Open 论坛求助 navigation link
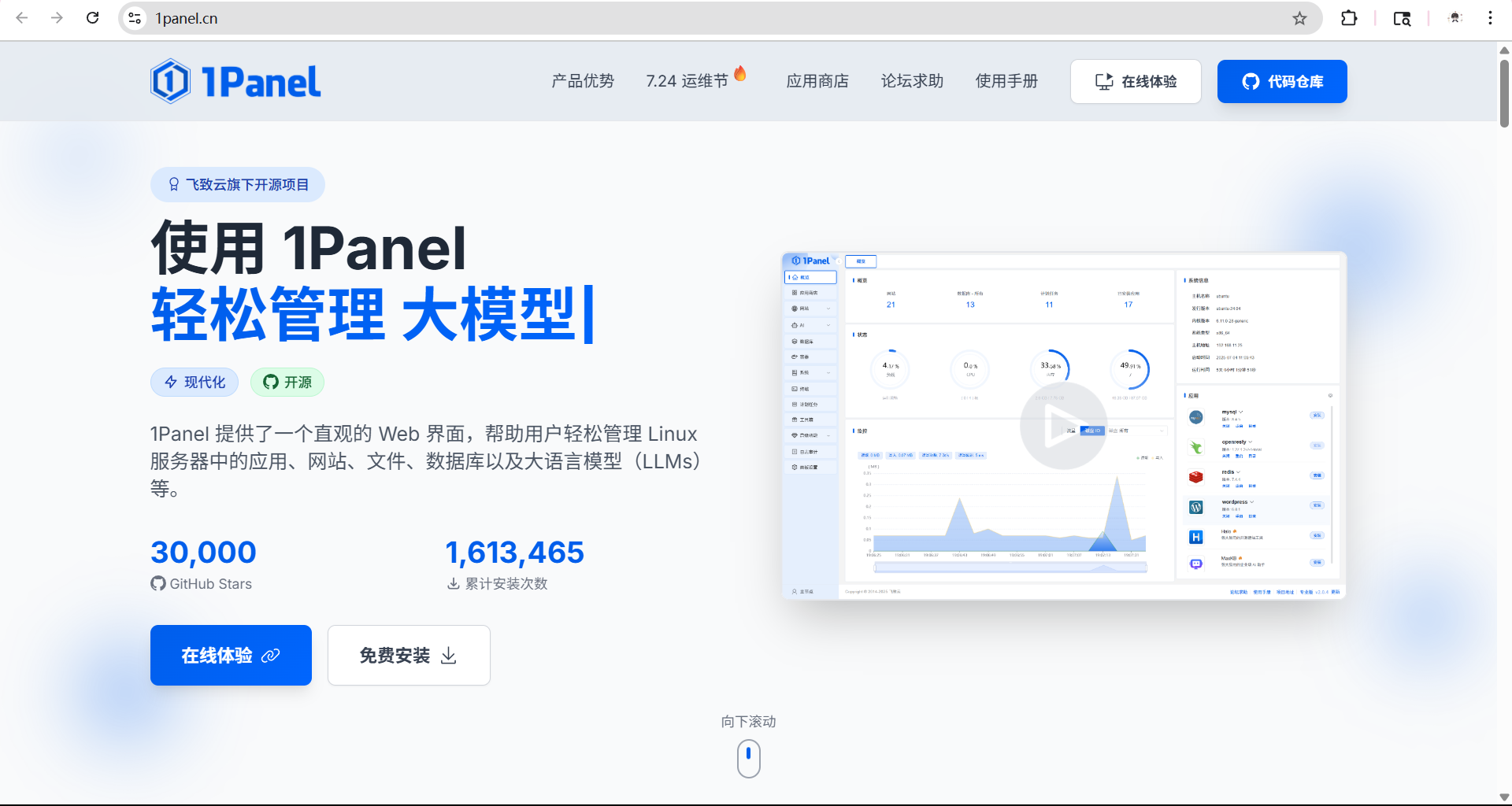The height and width of the screenshot is (806, 1512). pos(912,81)
